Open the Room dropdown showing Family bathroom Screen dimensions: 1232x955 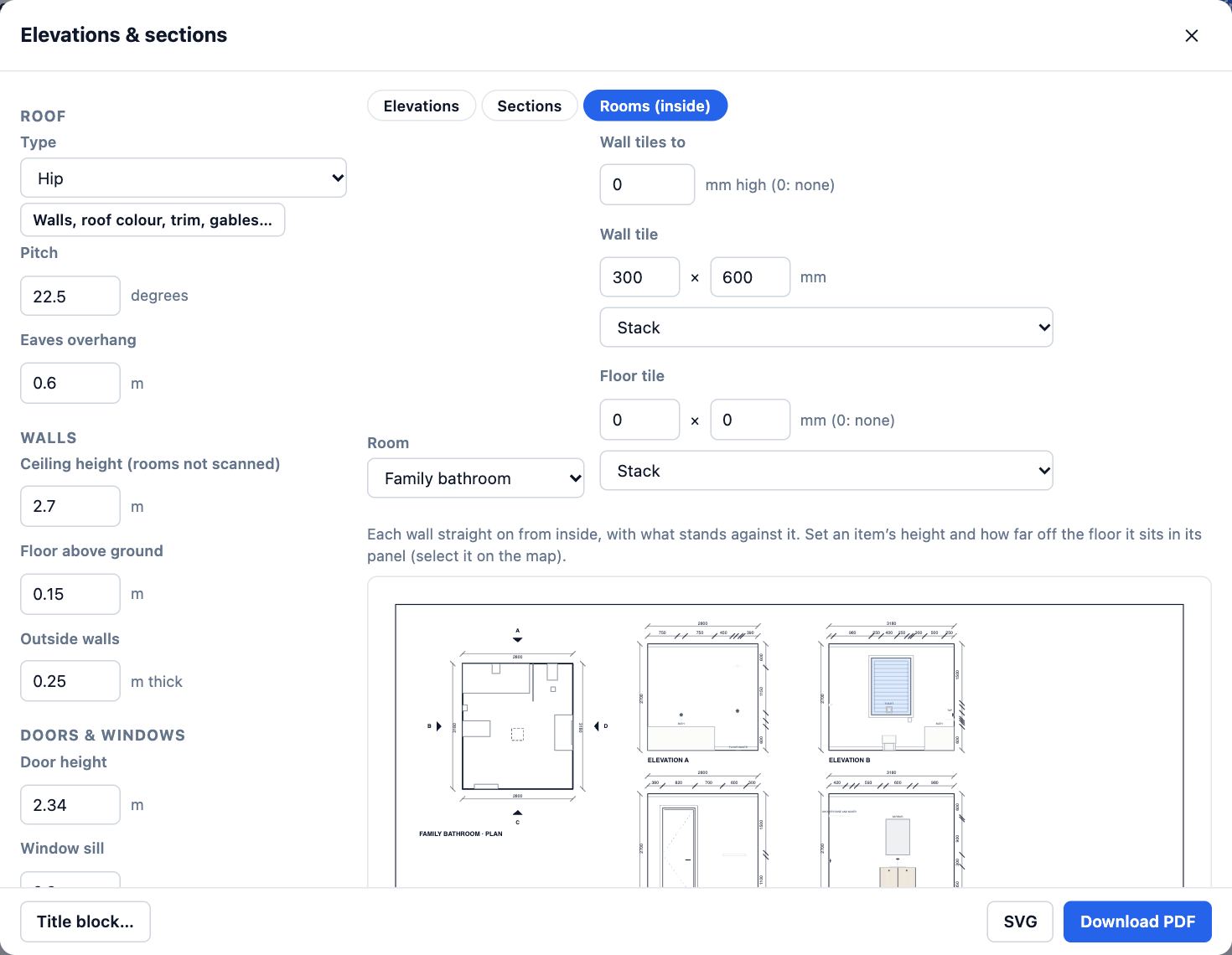click(476, 478)
